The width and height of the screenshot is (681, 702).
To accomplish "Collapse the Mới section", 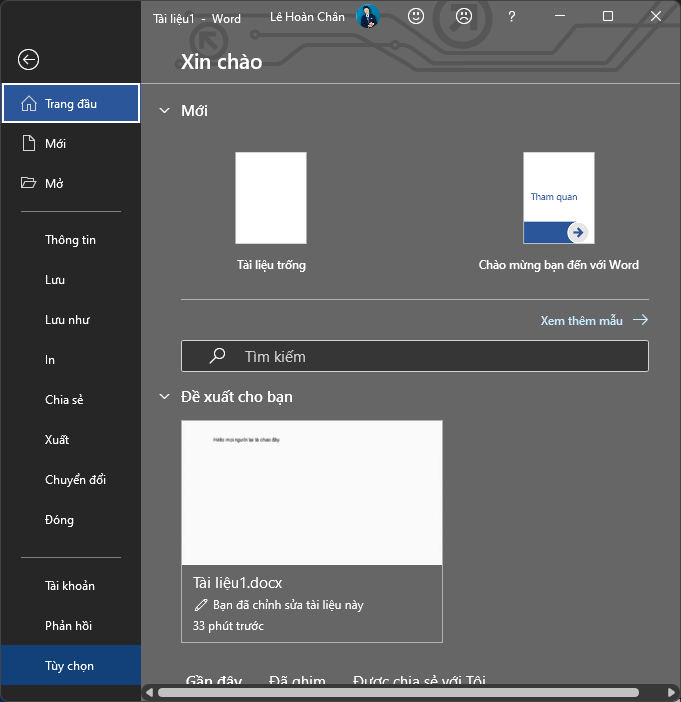I will [165, 111].
